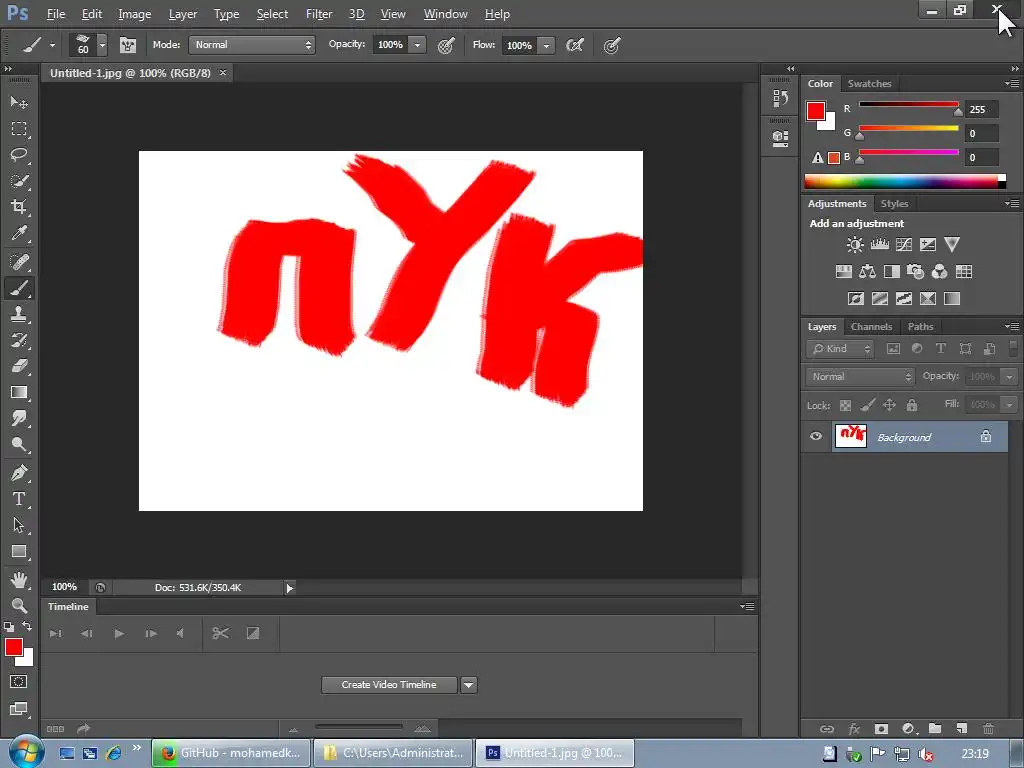Screen dimensions: 1024x768
Task: Toggle pressure for brush size
Action: (x=612, y=46)
